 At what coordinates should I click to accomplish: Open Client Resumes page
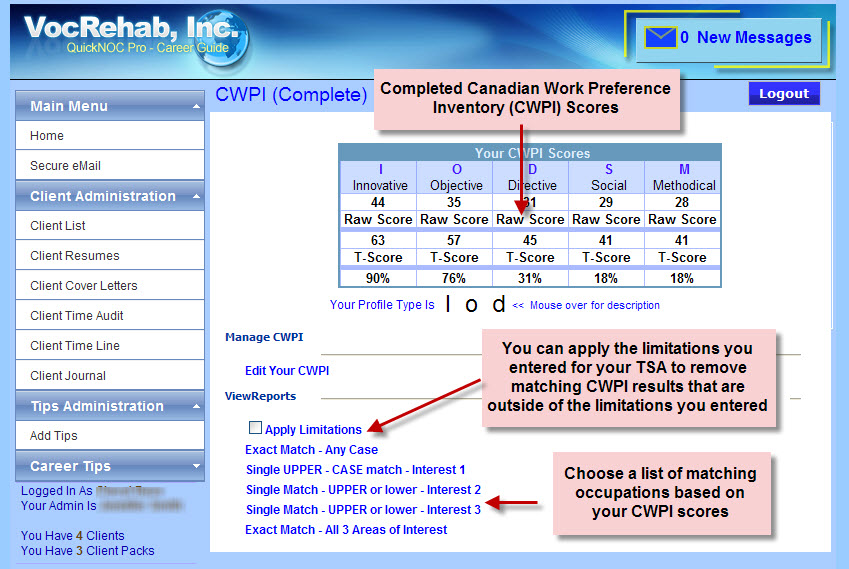click(74, 256)
